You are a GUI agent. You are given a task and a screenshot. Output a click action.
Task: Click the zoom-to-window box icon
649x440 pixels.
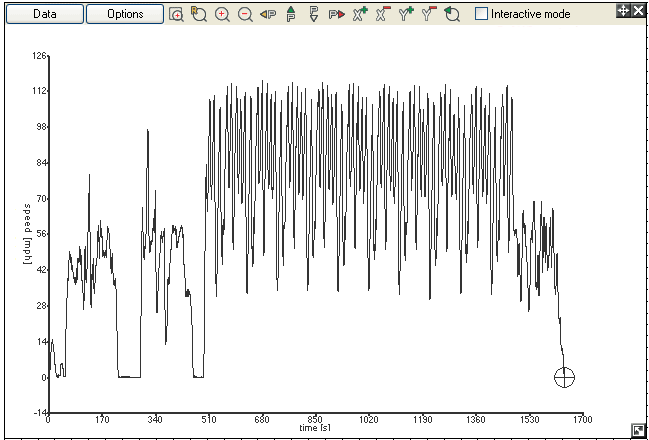point(176,15)
